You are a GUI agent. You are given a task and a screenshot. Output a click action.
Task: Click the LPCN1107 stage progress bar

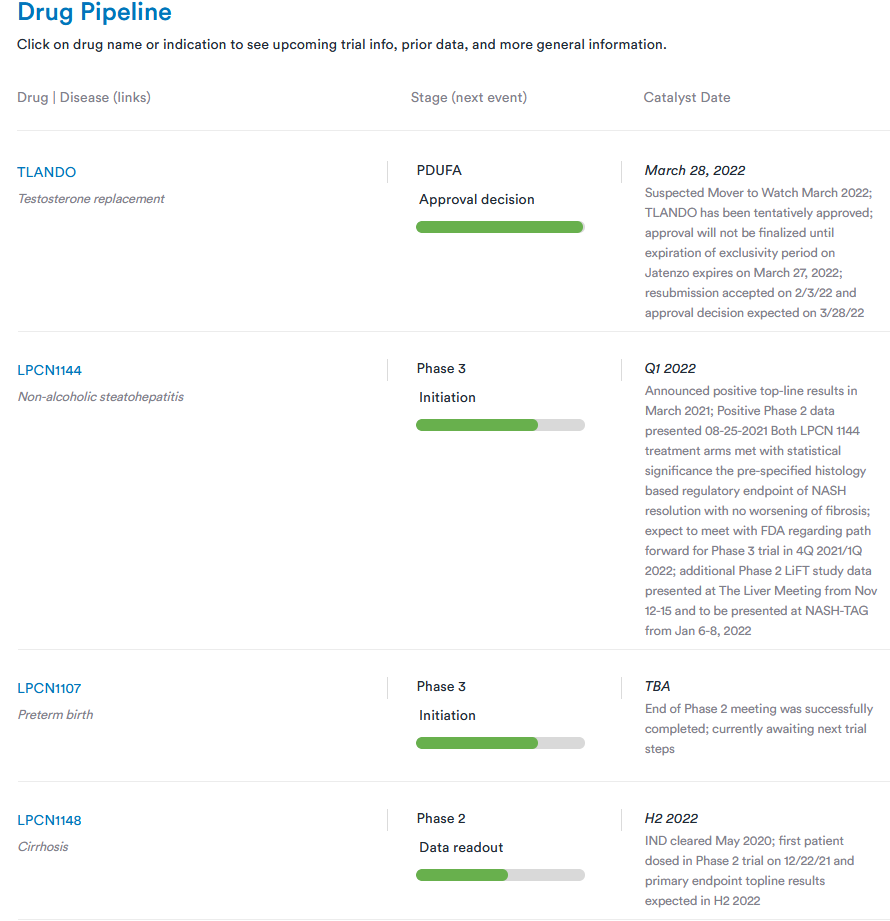pos(500,743)
